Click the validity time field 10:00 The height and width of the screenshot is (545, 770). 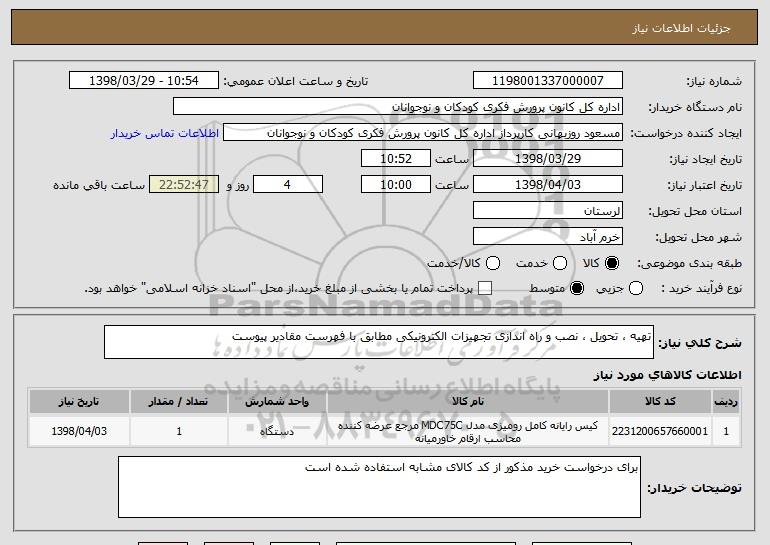click(x=396, y=185)
